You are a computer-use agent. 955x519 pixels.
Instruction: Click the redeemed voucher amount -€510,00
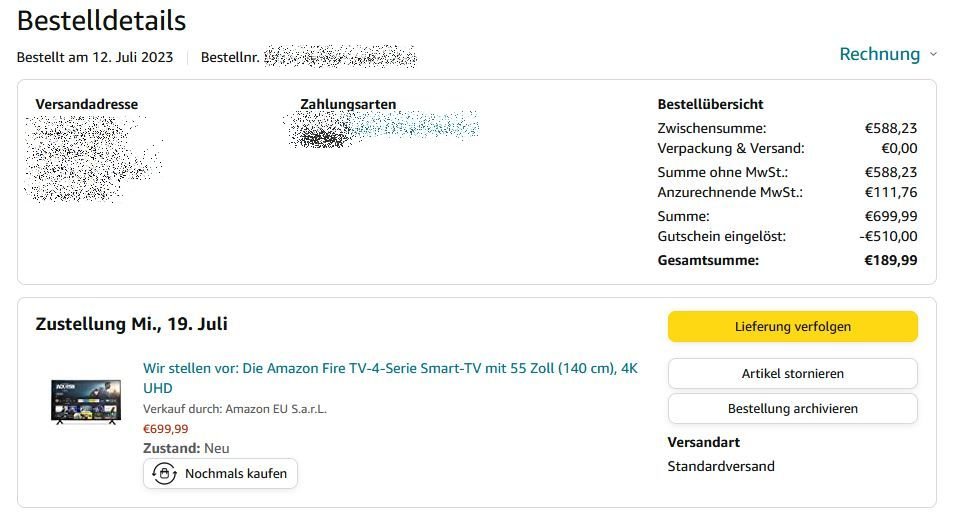click(889, 236)
